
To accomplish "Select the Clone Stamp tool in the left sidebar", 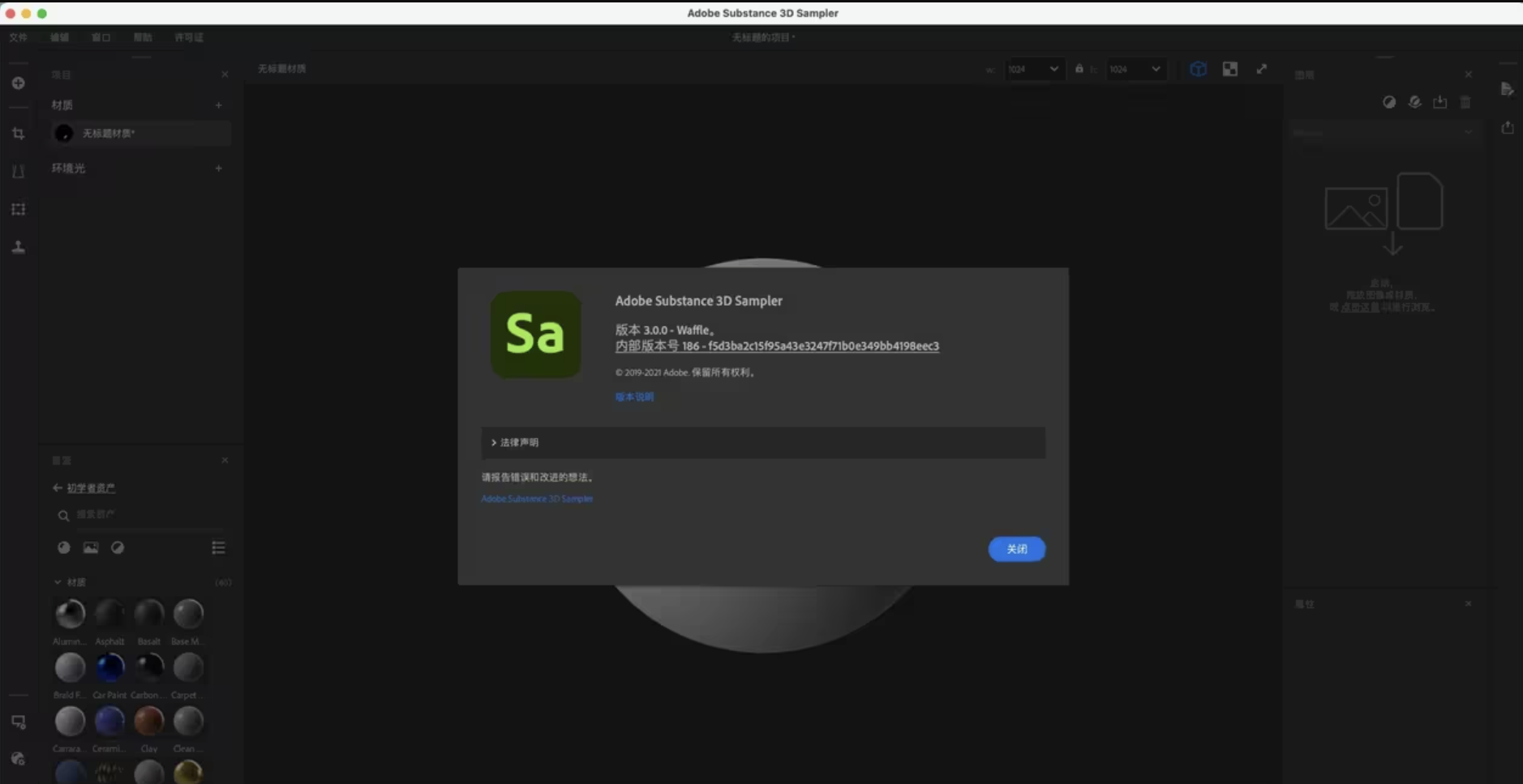I will coord(18,247).
